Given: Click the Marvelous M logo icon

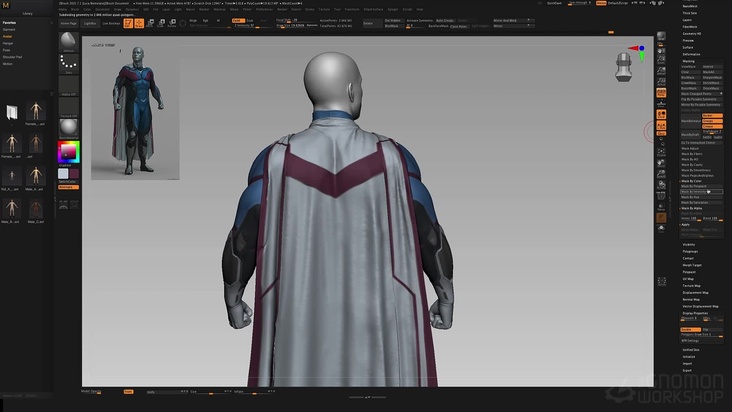Looking at the screenshot, I should (x=6, y=5).
